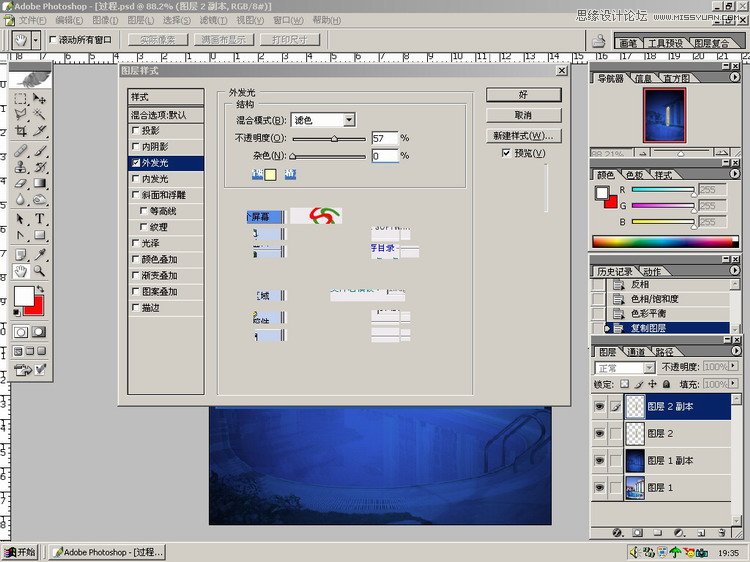Screen dimensions: 750x562
Task: Select the Type tool
Action: (x=39, y=219)
